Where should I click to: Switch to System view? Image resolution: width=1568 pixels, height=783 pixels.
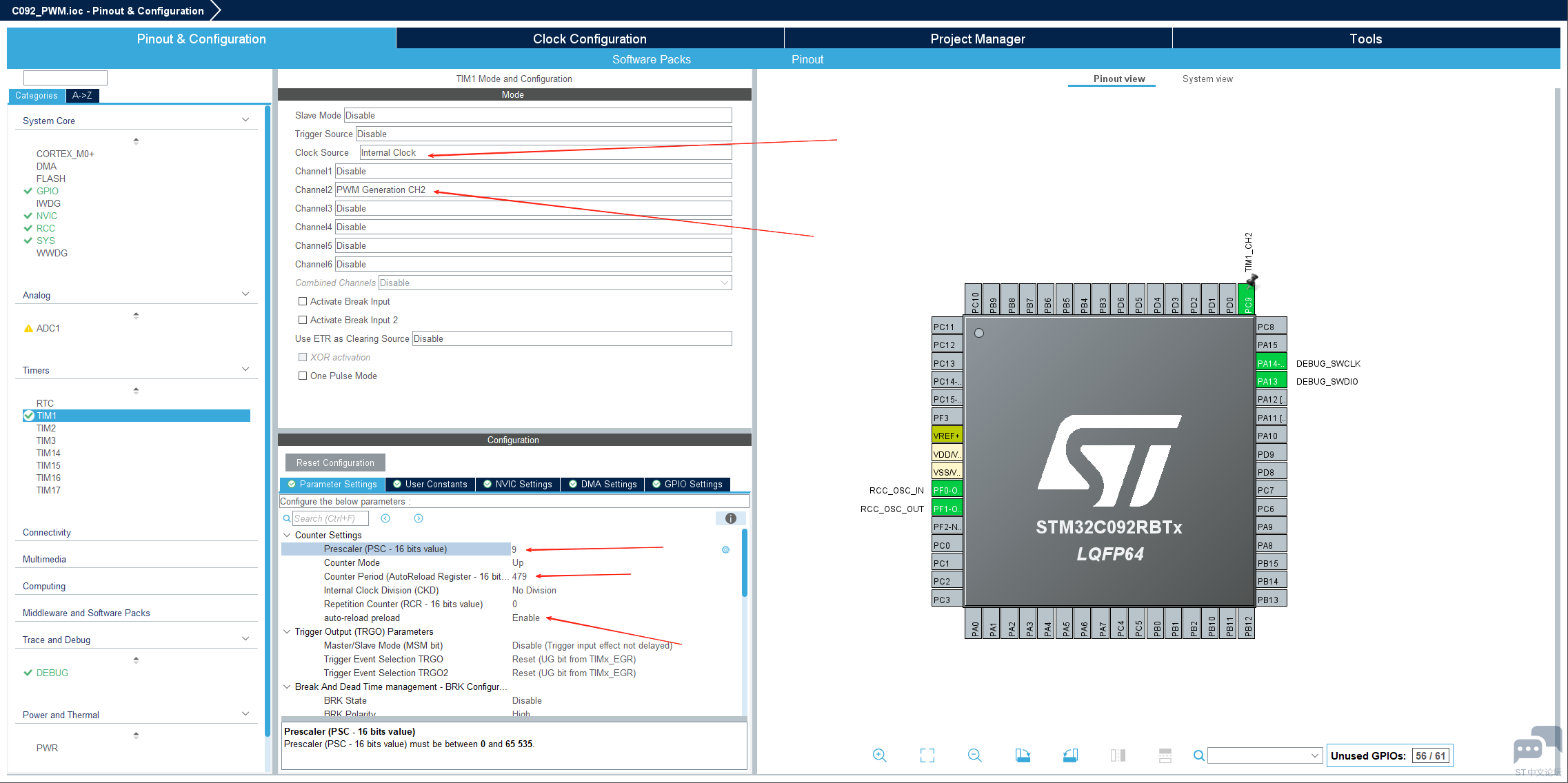click(1207, 79)
